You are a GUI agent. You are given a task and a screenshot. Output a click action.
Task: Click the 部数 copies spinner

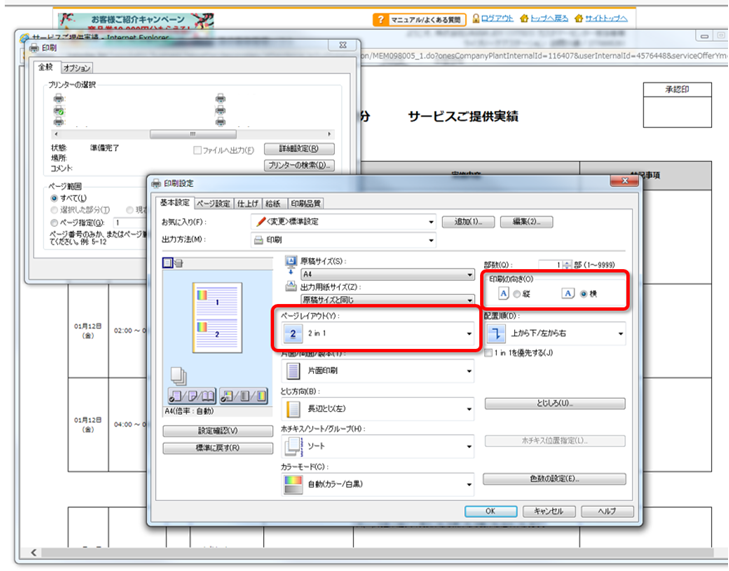coord(567,265)
